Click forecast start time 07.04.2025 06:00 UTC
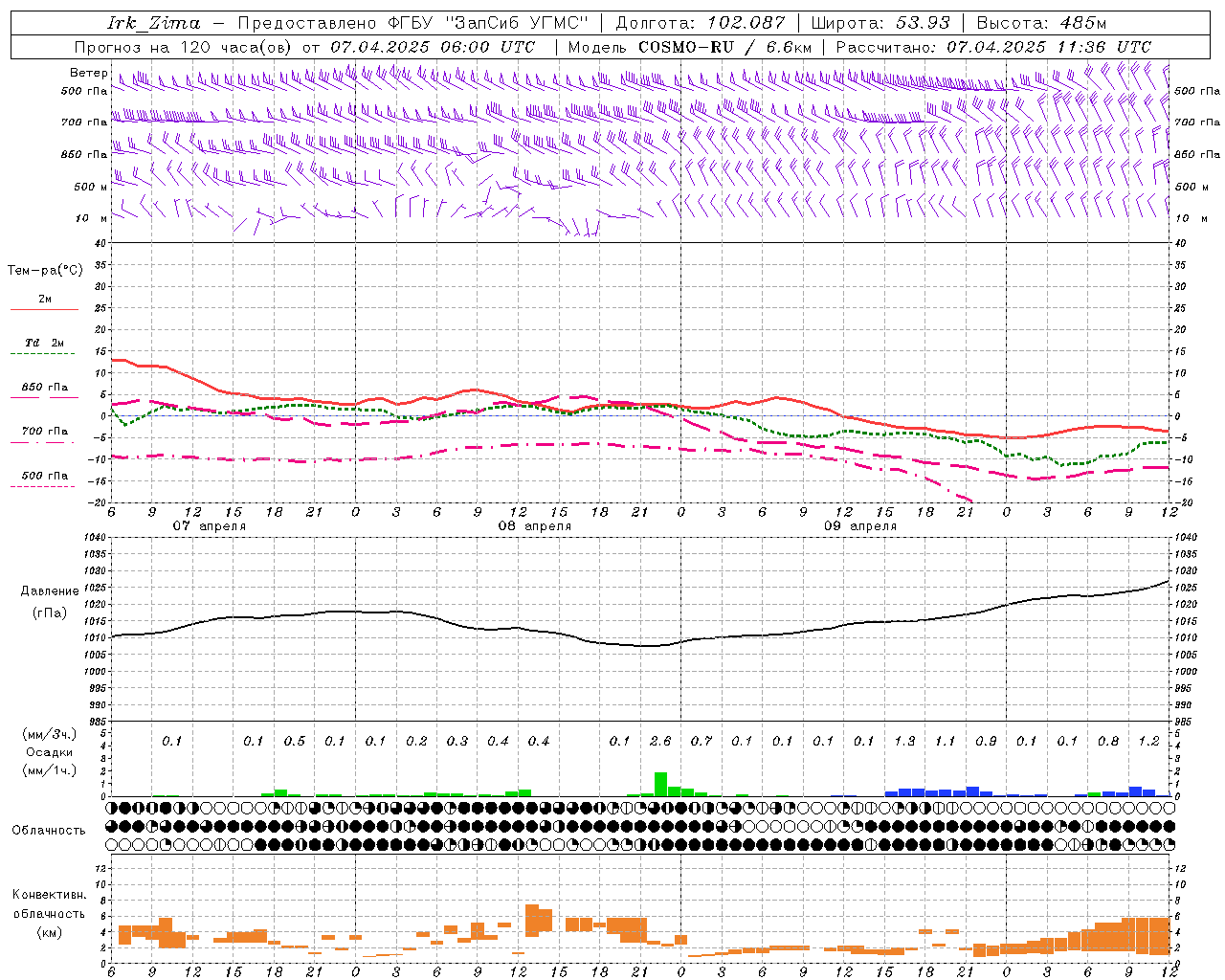The width and height of the screenshot is (1225, 980). pos(433,47)
